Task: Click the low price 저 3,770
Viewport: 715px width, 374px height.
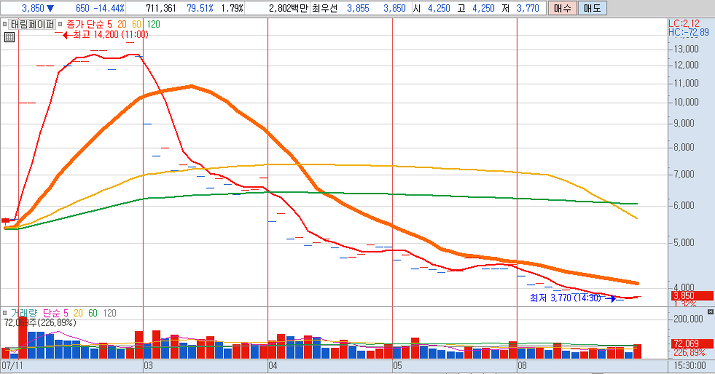Action: tap(520, 8)
